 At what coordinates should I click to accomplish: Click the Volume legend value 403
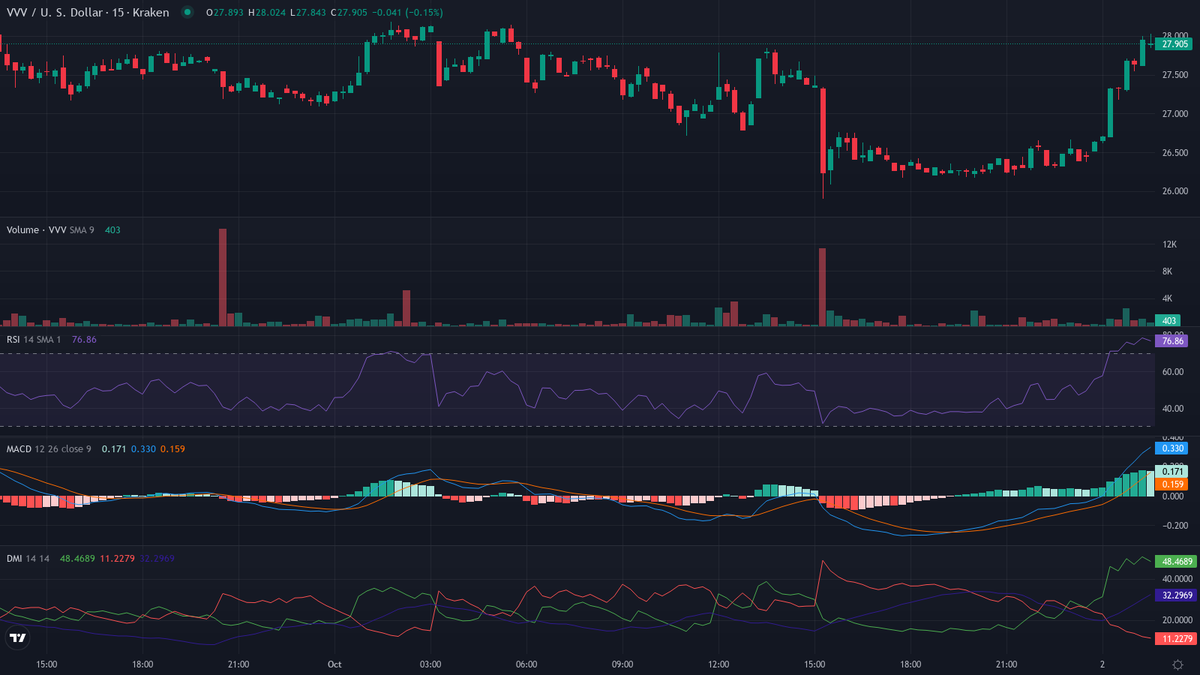113,230
